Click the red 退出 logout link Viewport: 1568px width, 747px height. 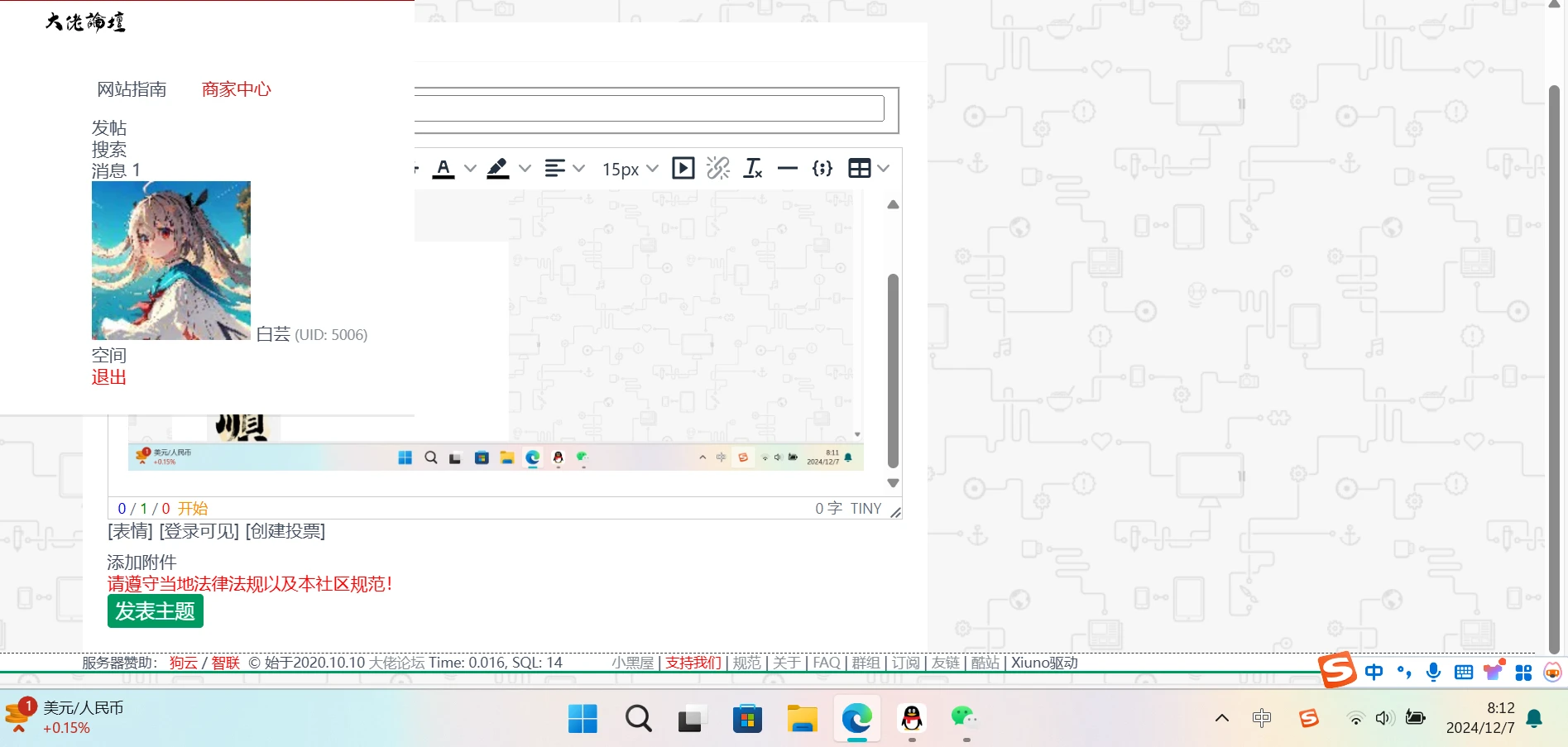(x=108, y=377)
